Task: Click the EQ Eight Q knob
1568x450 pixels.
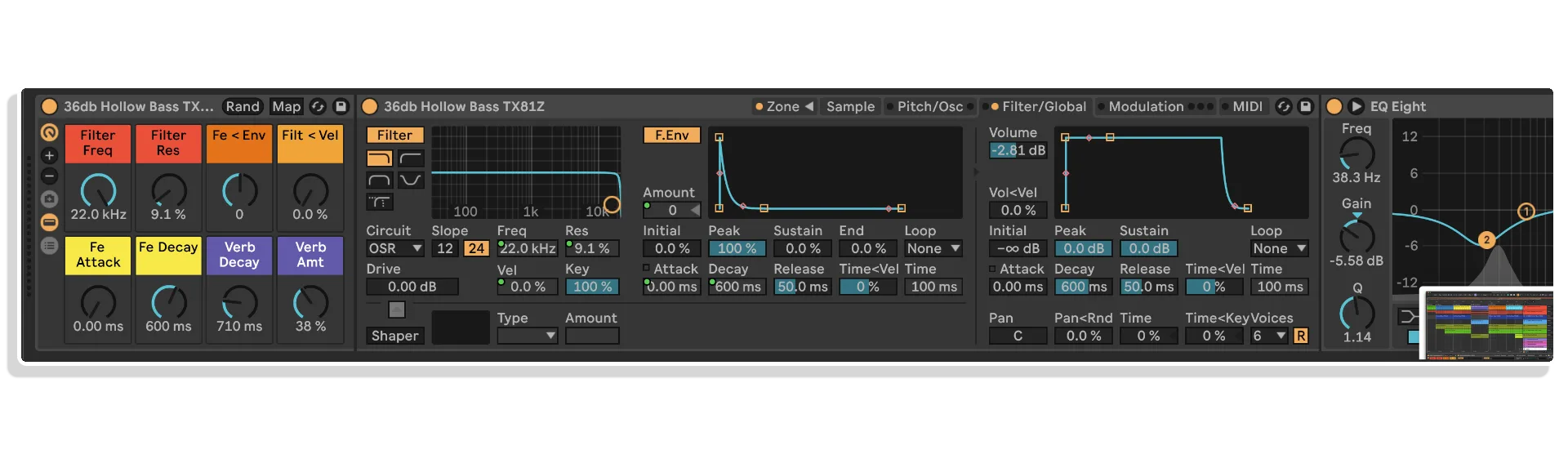Action: click(x=1356, y=313)
